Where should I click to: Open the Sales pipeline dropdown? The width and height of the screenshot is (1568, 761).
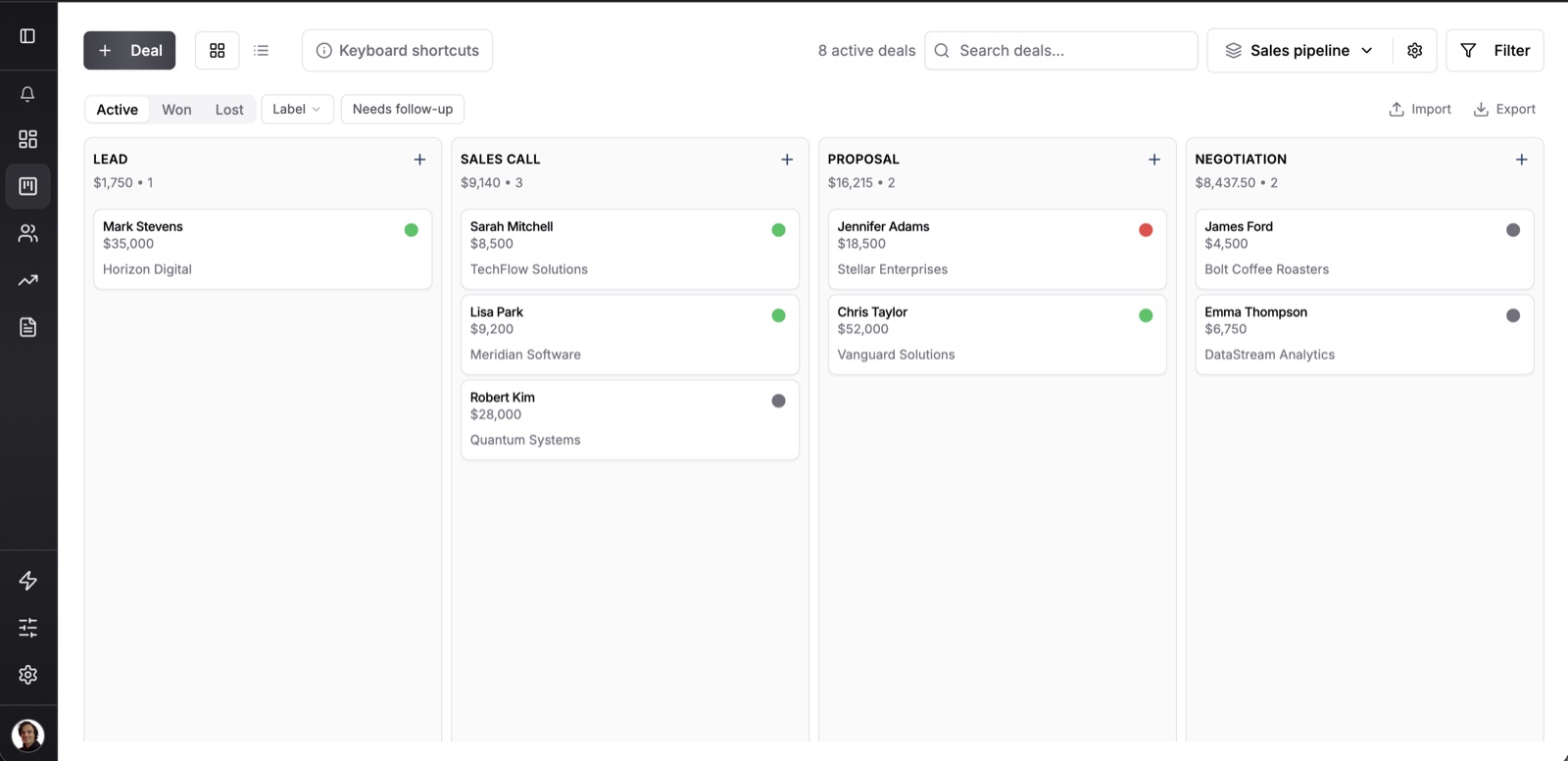1299,51
